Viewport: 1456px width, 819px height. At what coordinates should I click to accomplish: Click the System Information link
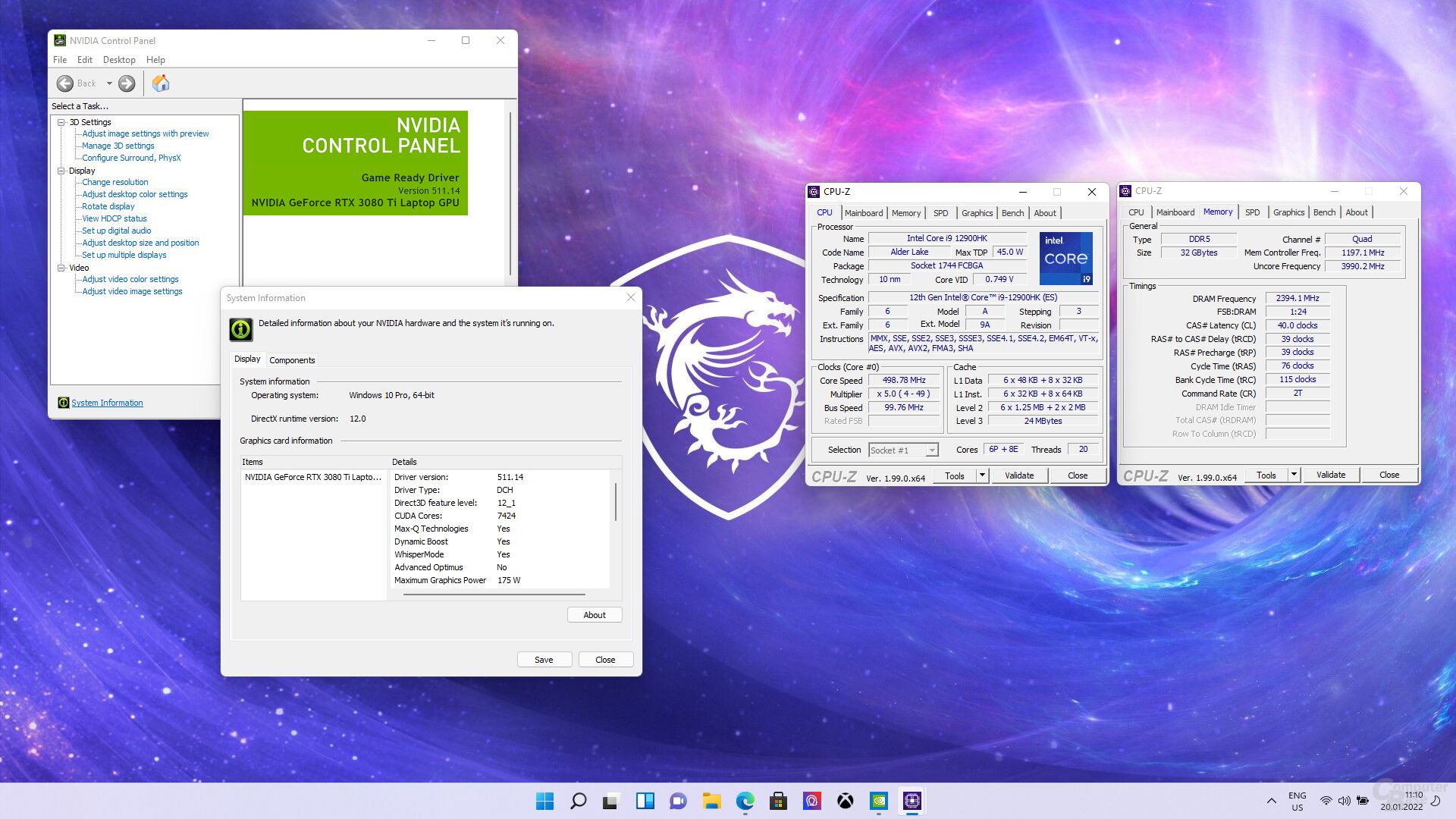[107, 403]
